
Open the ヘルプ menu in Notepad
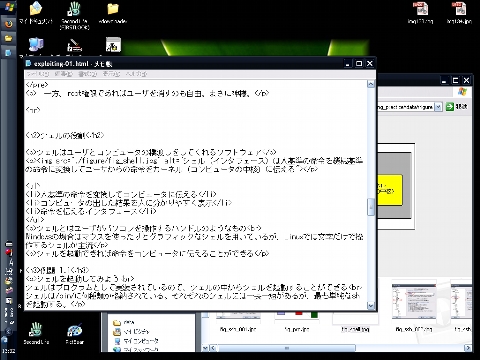[136, 74]
